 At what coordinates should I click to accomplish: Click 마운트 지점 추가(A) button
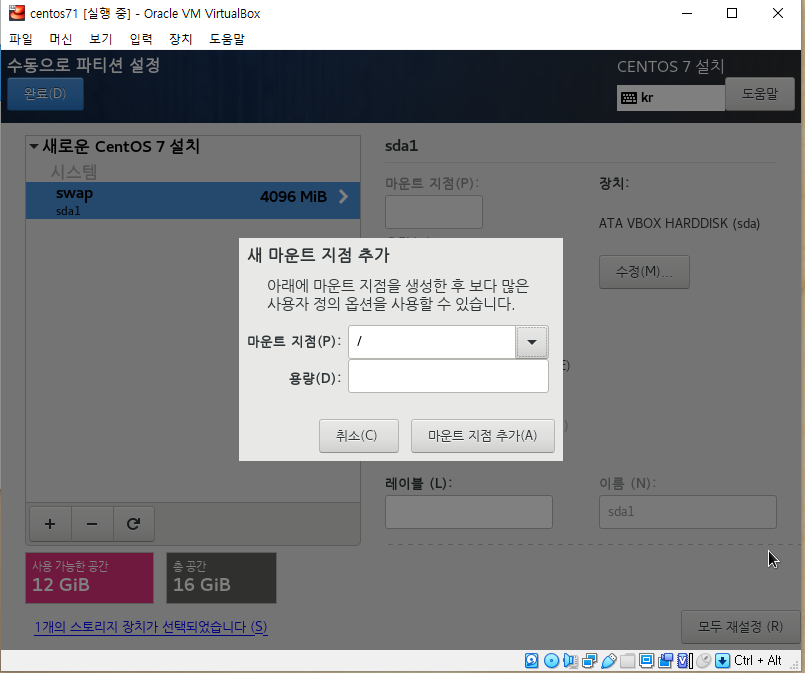pyautogui.click(x=483, y=436)
